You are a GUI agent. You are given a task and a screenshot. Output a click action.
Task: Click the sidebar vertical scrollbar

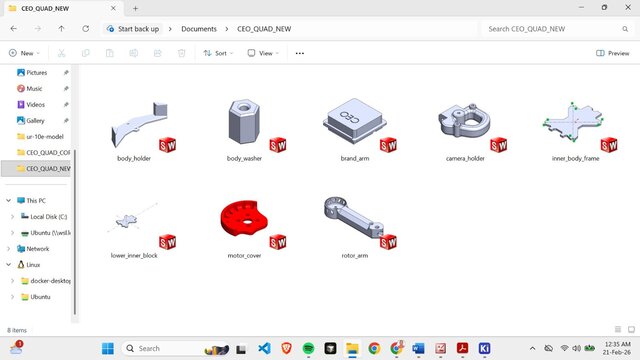[75, 233]
